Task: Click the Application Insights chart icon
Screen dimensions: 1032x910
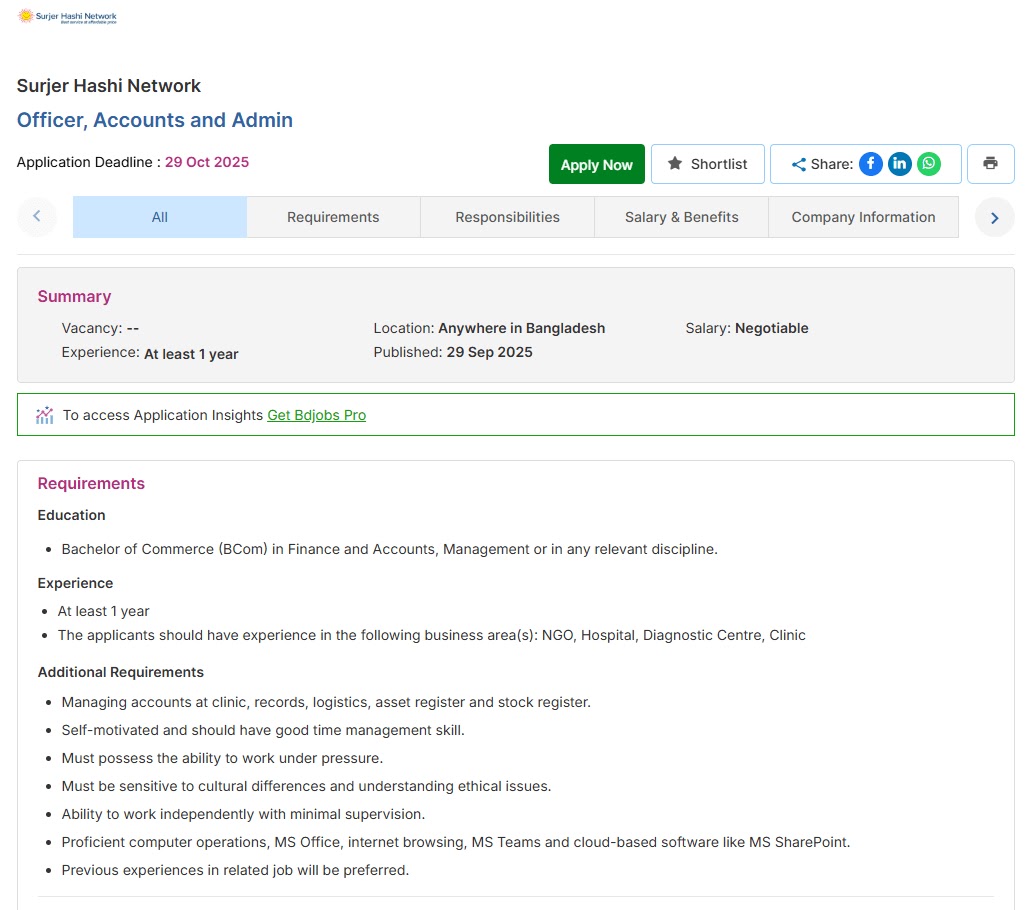Action: [x=44, y=415]
